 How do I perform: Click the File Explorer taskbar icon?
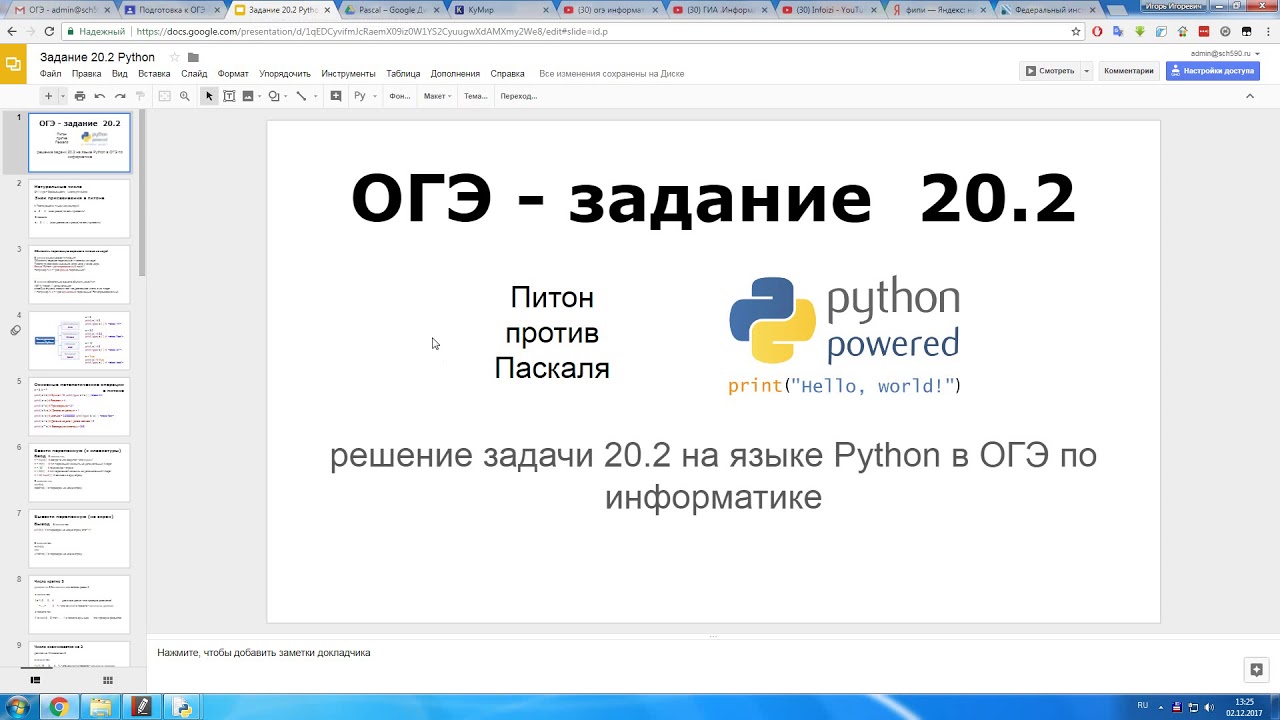(x=101, y=707)
